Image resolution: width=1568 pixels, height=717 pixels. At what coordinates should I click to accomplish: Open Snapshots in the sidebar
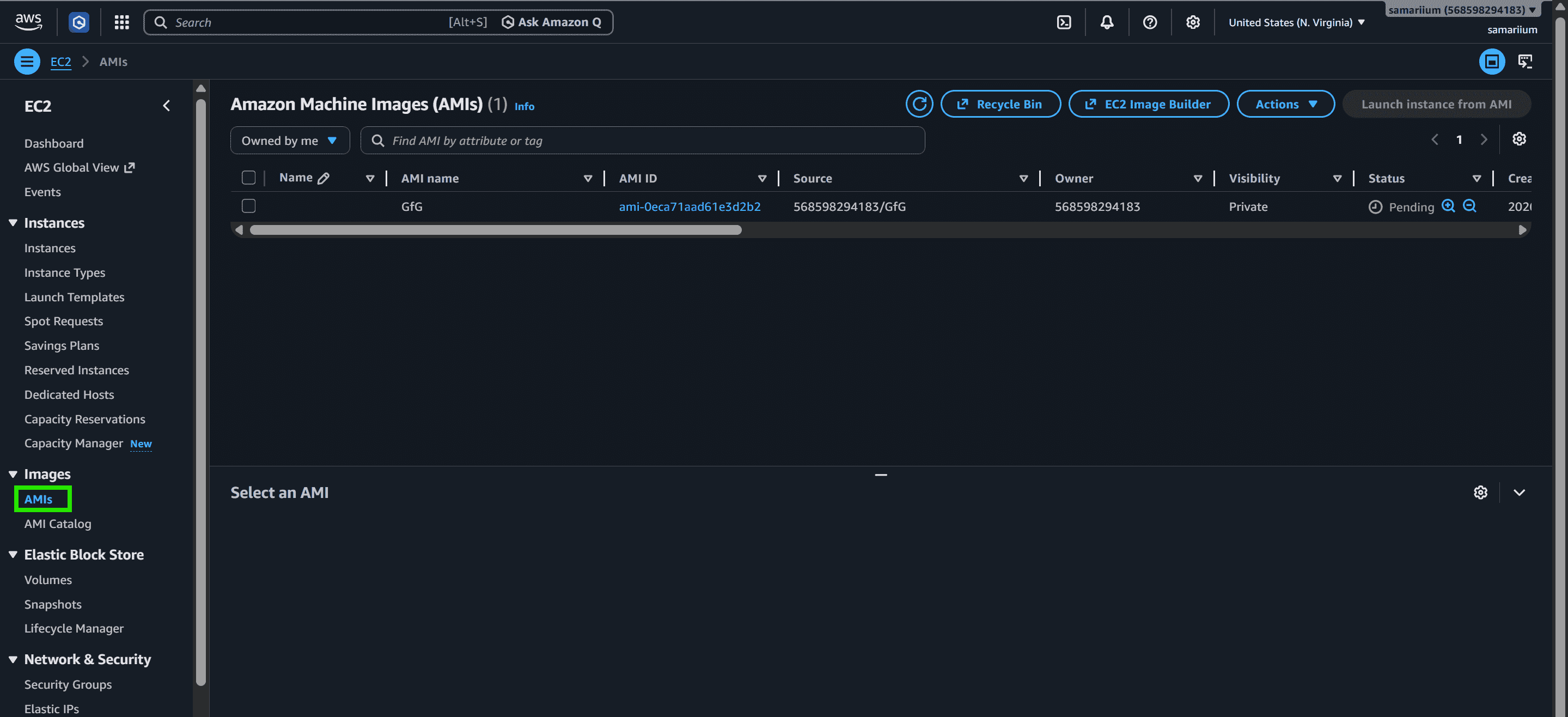[x=53, y=604]
